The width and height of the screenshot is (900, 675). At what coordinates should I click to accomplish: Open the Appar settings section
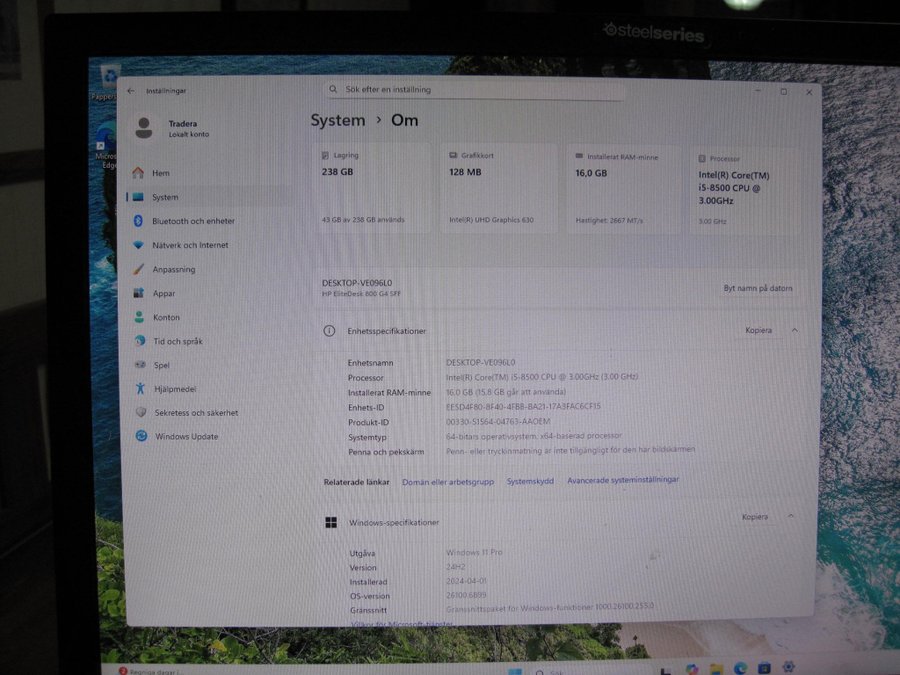coord(164,293)
